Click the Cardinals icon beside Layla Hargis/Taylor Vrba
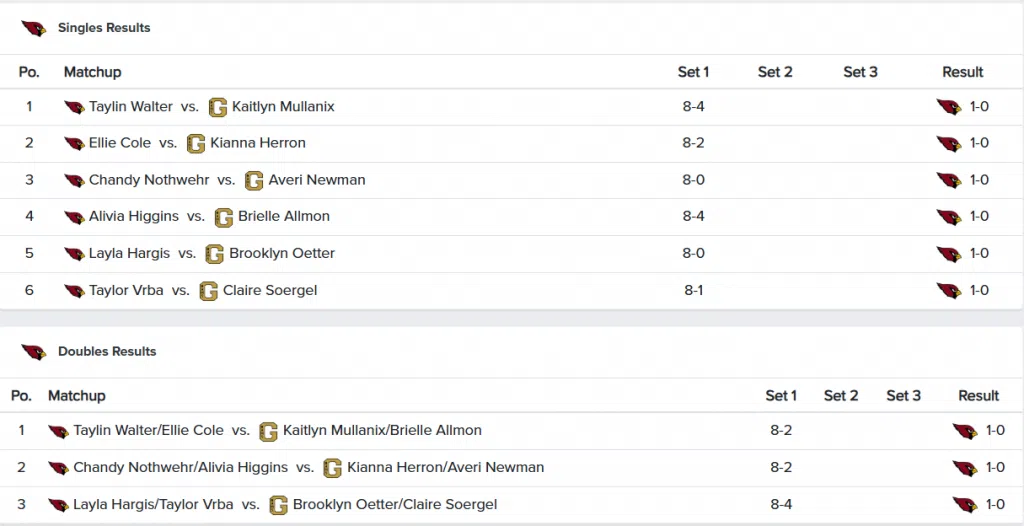This screenshot has width=1024, height=526. click(x=58, y=505)
